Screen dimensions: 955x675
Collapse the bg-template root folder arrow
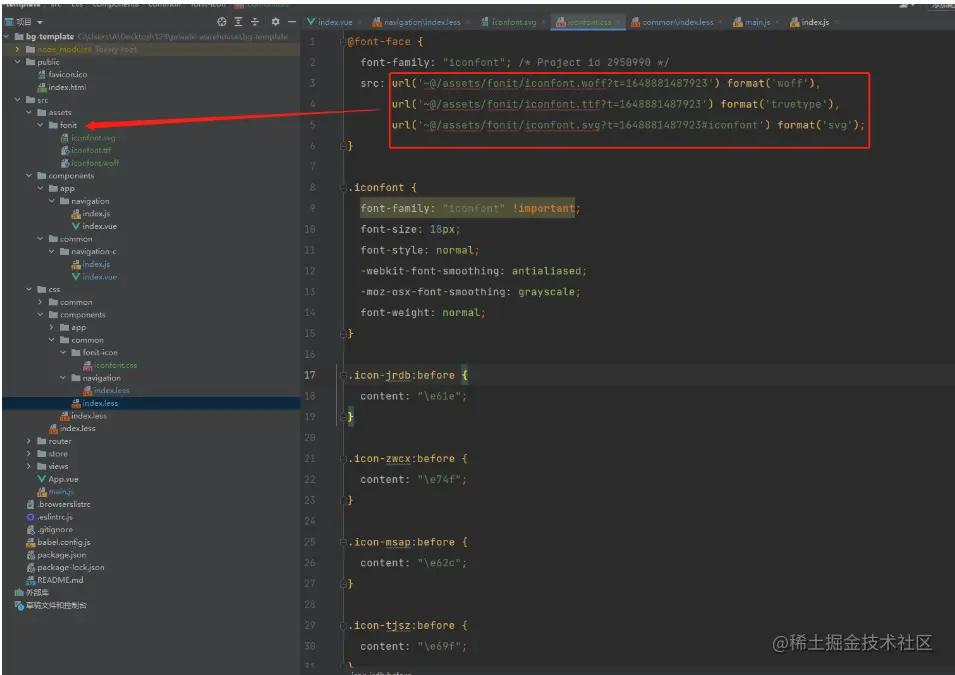pos(7,37)
